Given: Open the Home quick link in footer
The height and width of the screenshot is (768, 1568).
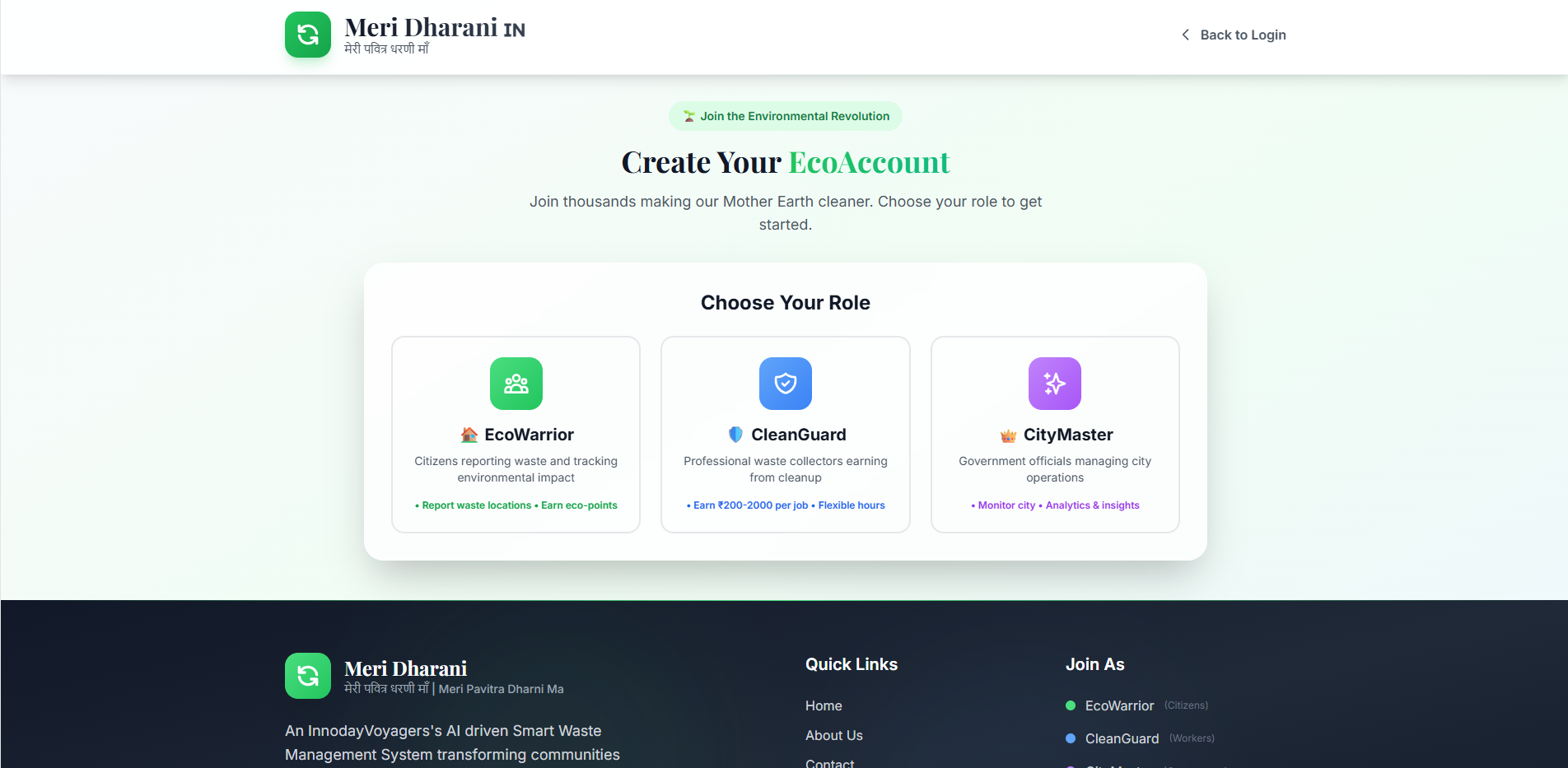Looking at the screenshot, I should pos(824,705).
